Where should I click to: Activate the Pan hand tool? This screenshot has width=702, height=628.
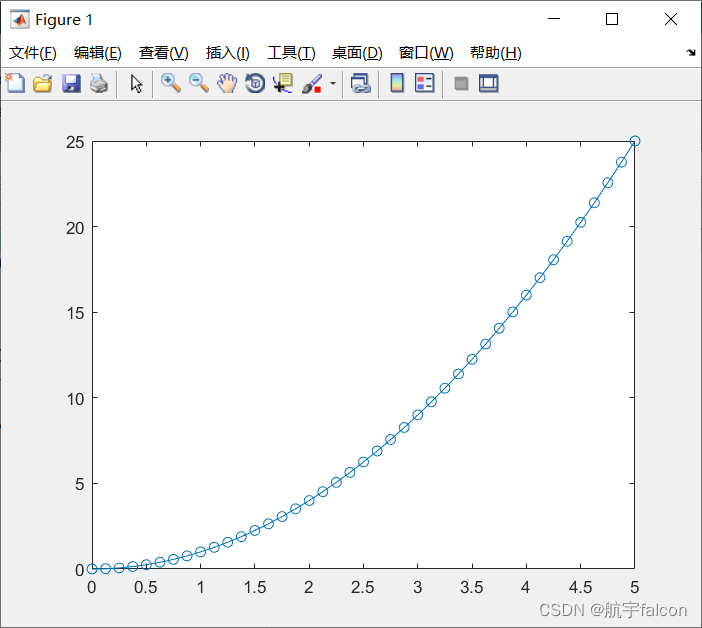227,84
